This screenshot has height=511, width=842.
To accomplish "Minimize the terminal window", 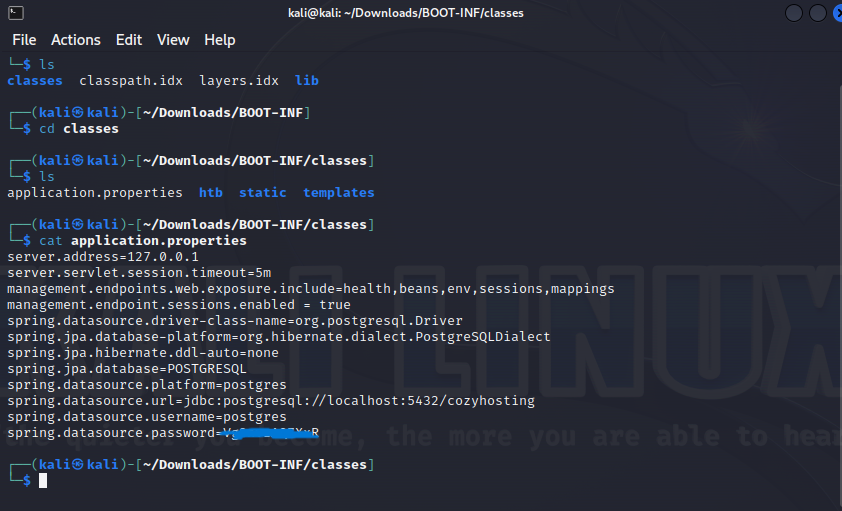I will (x=794, y=13).
